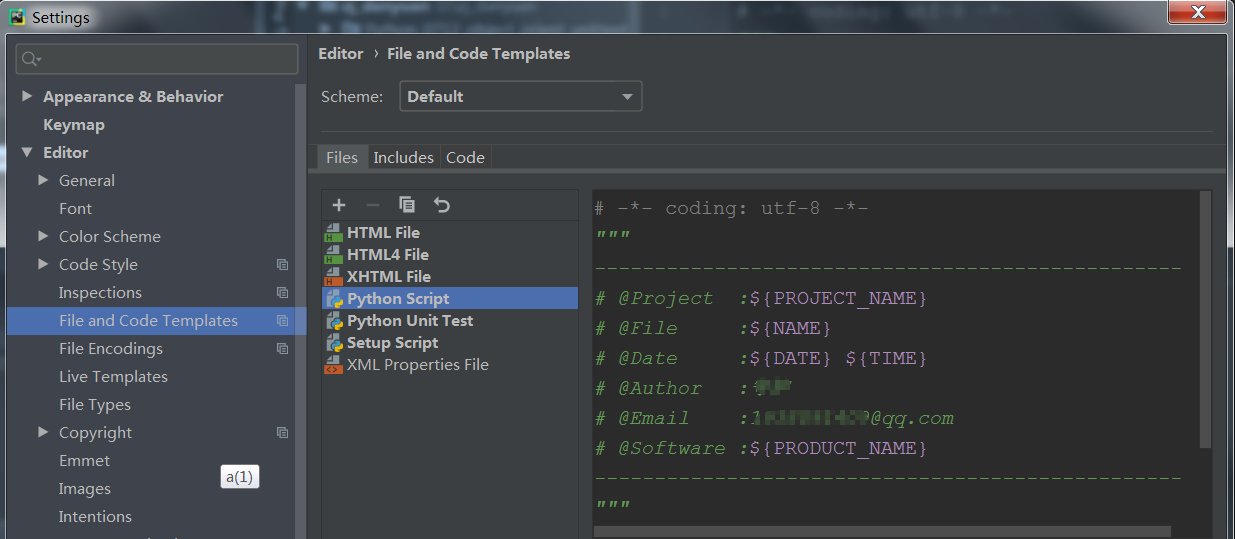This screenshot has height=539, width=1235.
Task: Select the Python Script template
Action: click(450, 298)
